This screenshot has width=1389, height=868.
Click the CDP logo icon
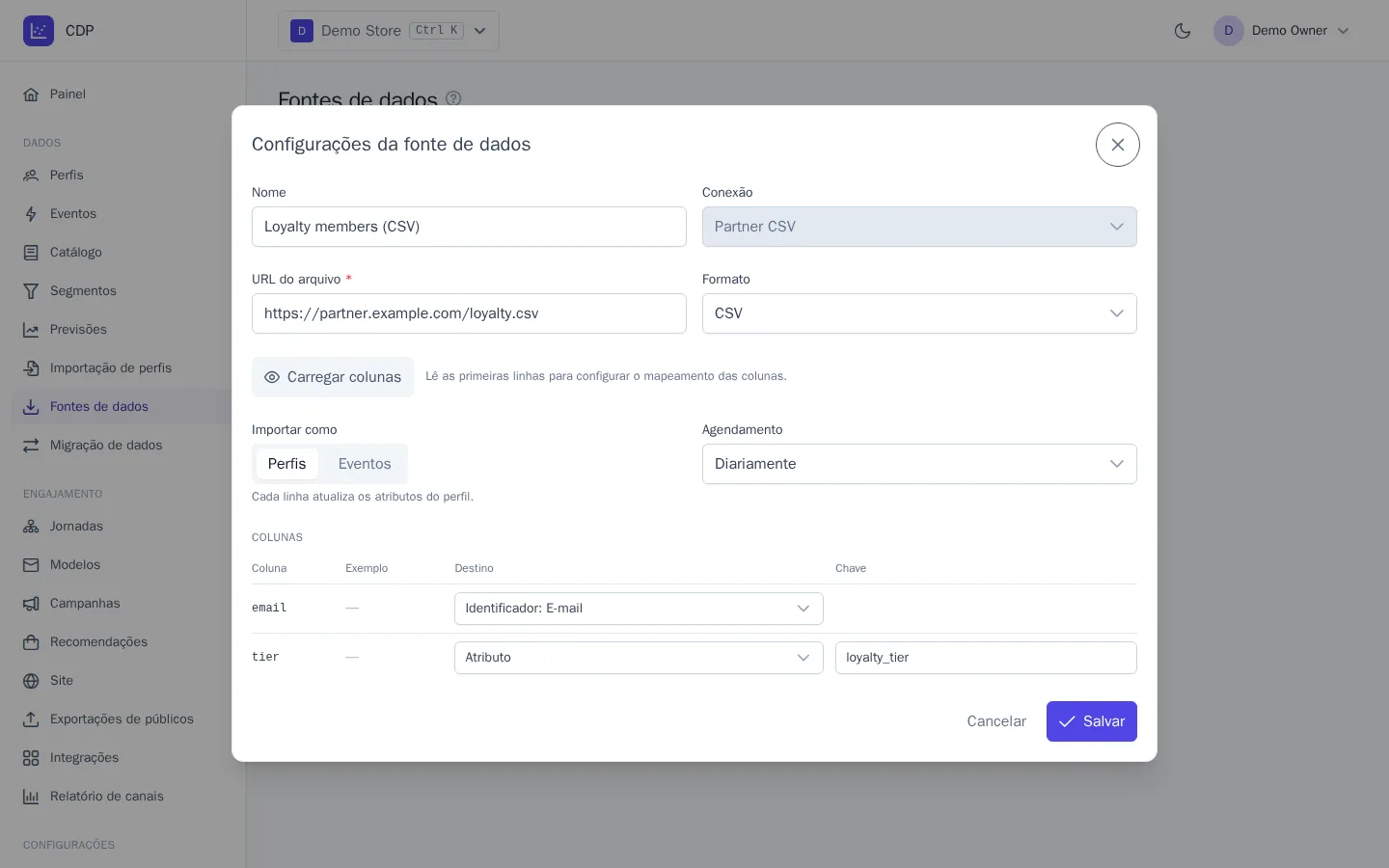point(39,31)
